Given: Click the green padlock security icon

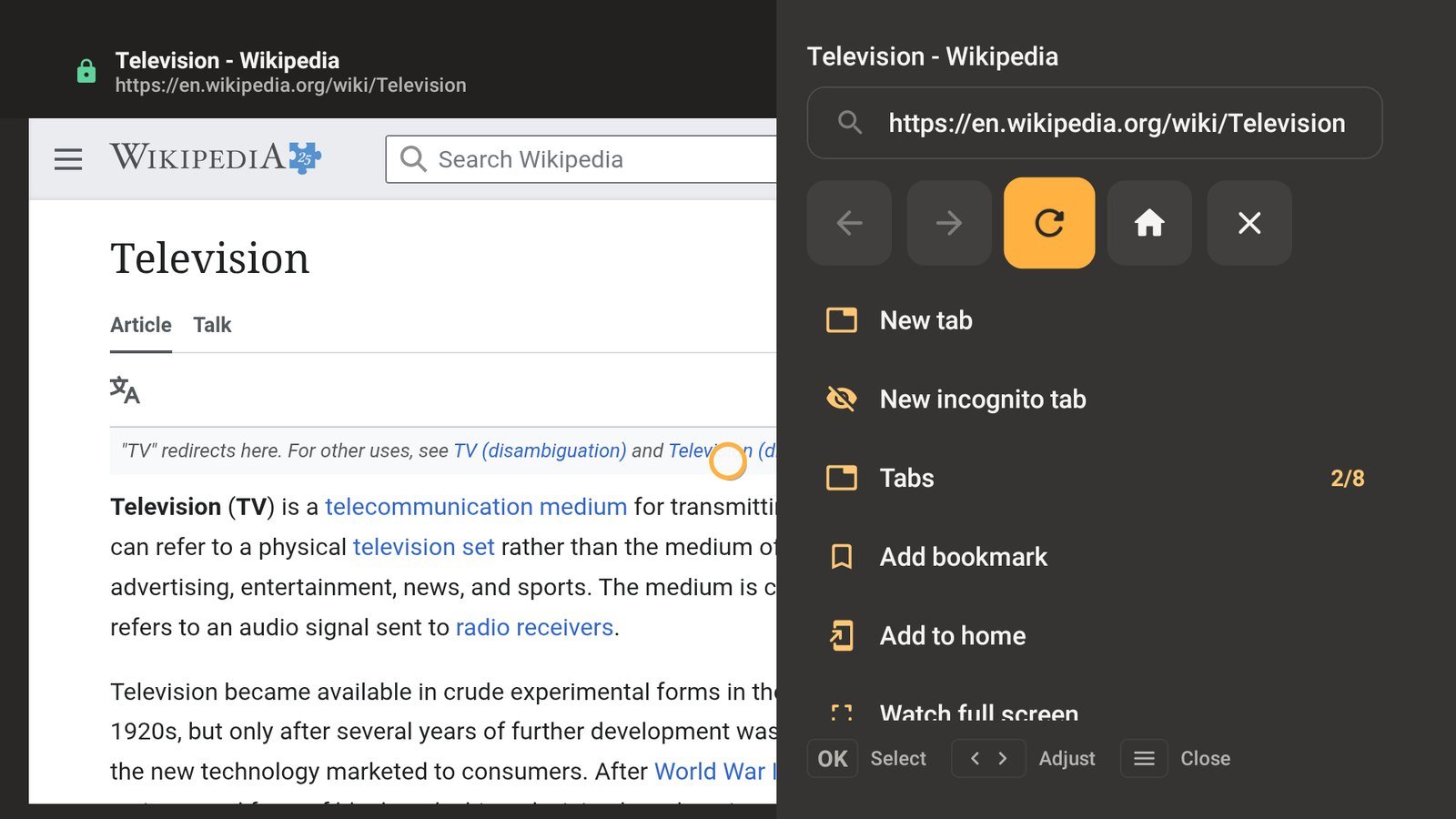Looking at the screenshot, I should pos(86,71).
